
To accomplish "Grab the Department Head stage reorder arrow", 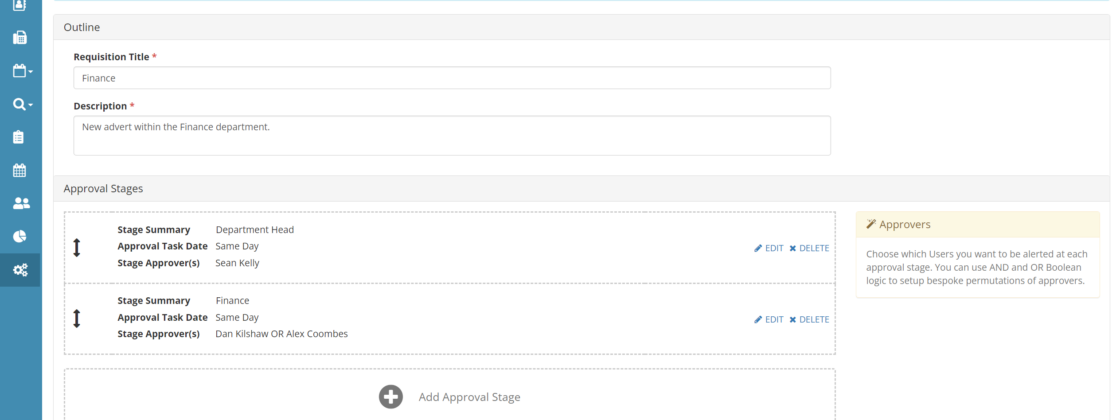I will coord(77,248).
